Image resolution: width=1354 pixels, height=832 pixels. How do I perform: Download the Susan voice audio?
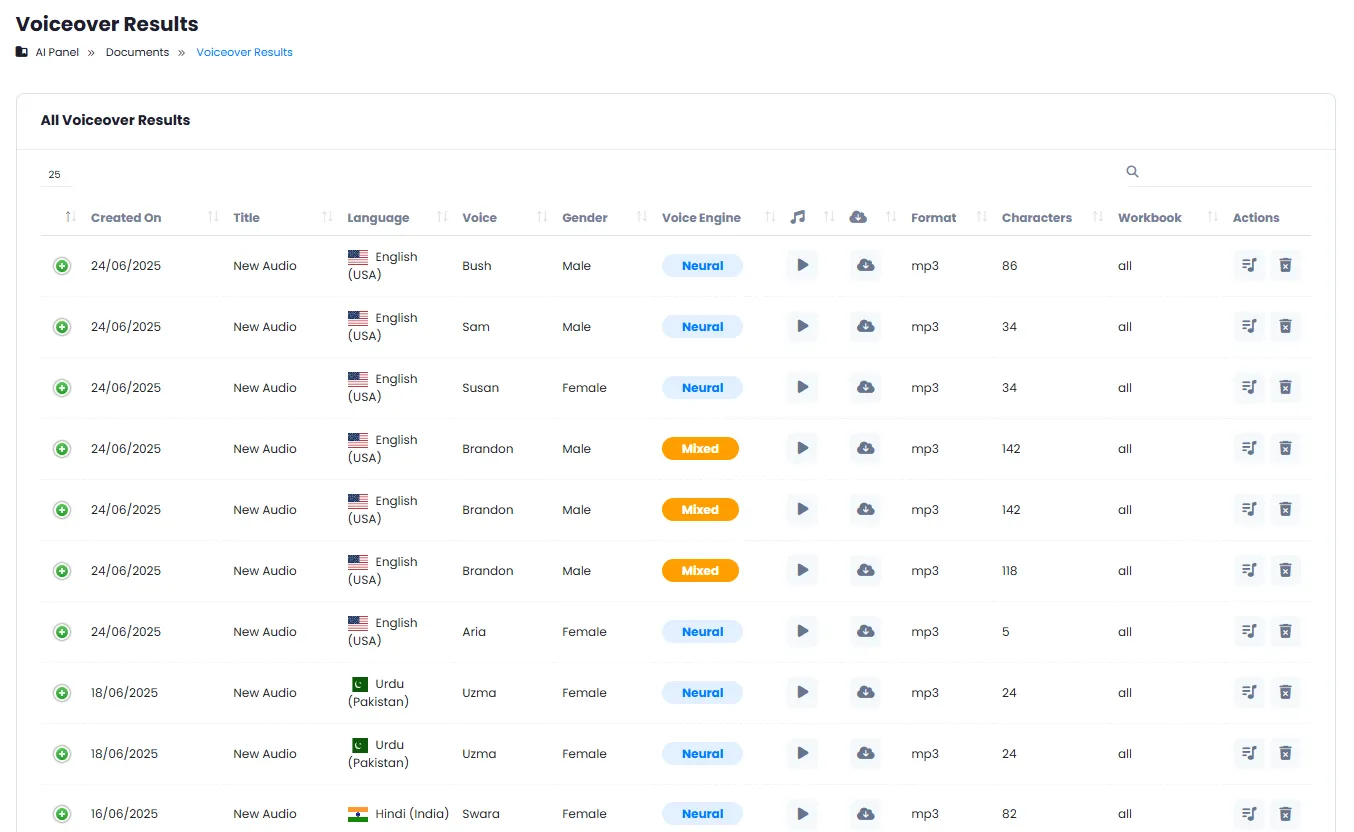coord(866,388)
